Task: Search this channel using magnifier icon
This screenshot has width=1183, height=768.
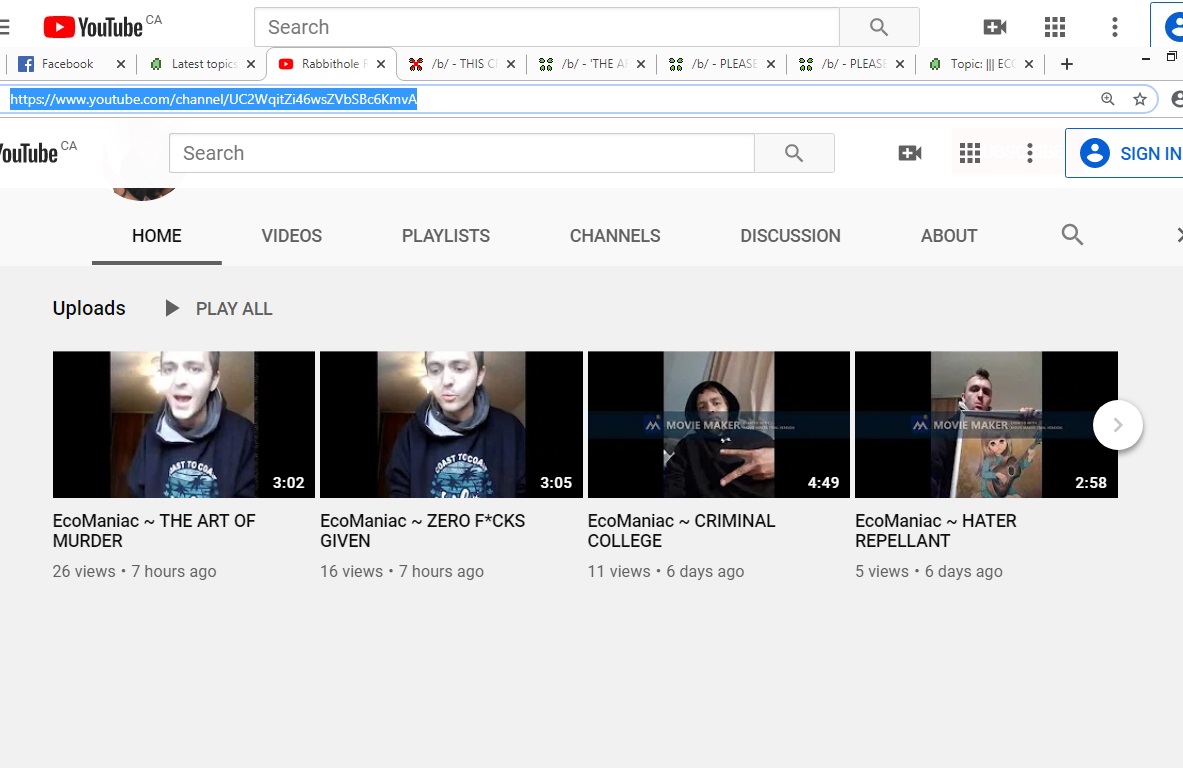Action: (1072, 235)
